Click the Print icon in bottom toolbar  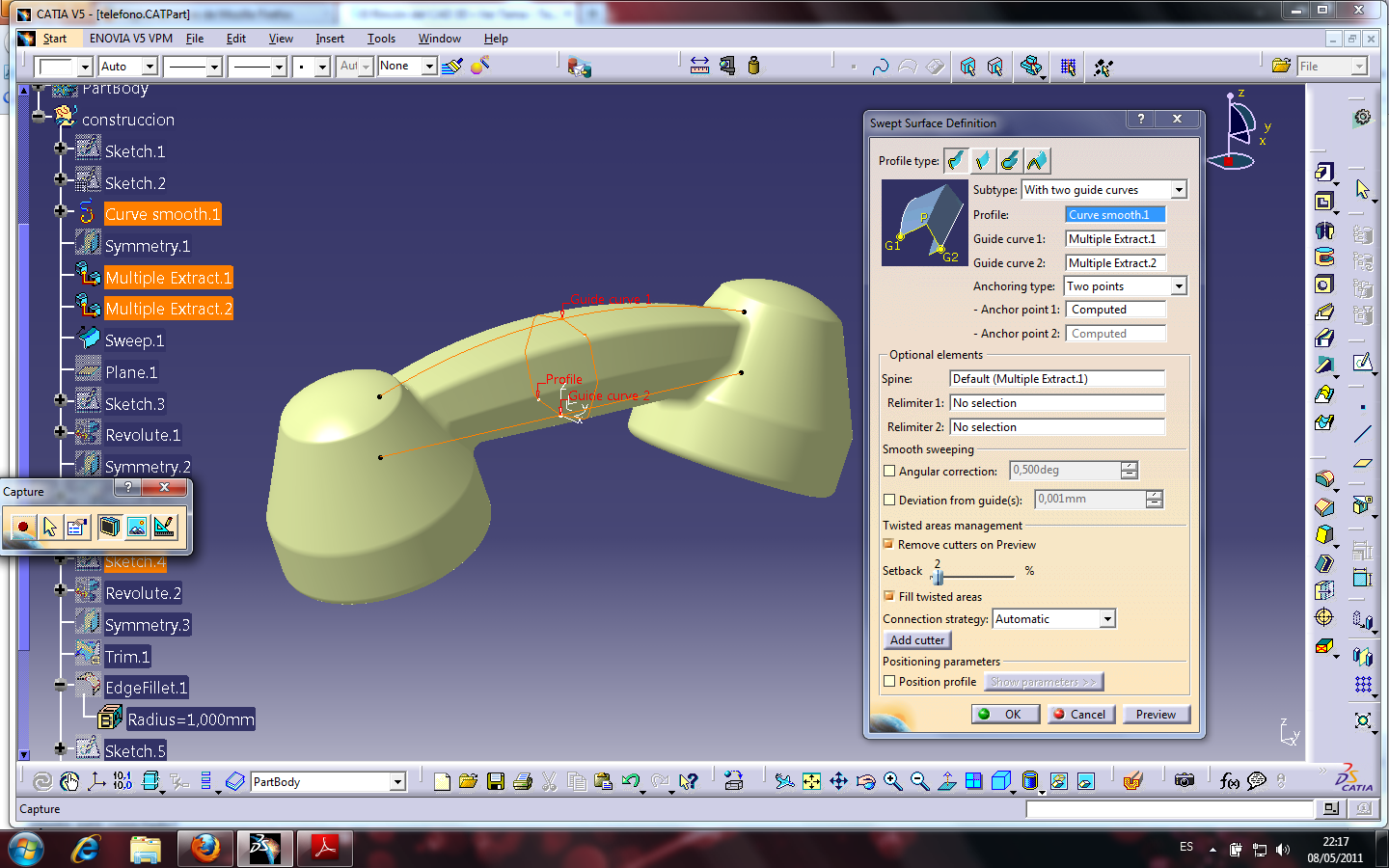coord(523,781)
